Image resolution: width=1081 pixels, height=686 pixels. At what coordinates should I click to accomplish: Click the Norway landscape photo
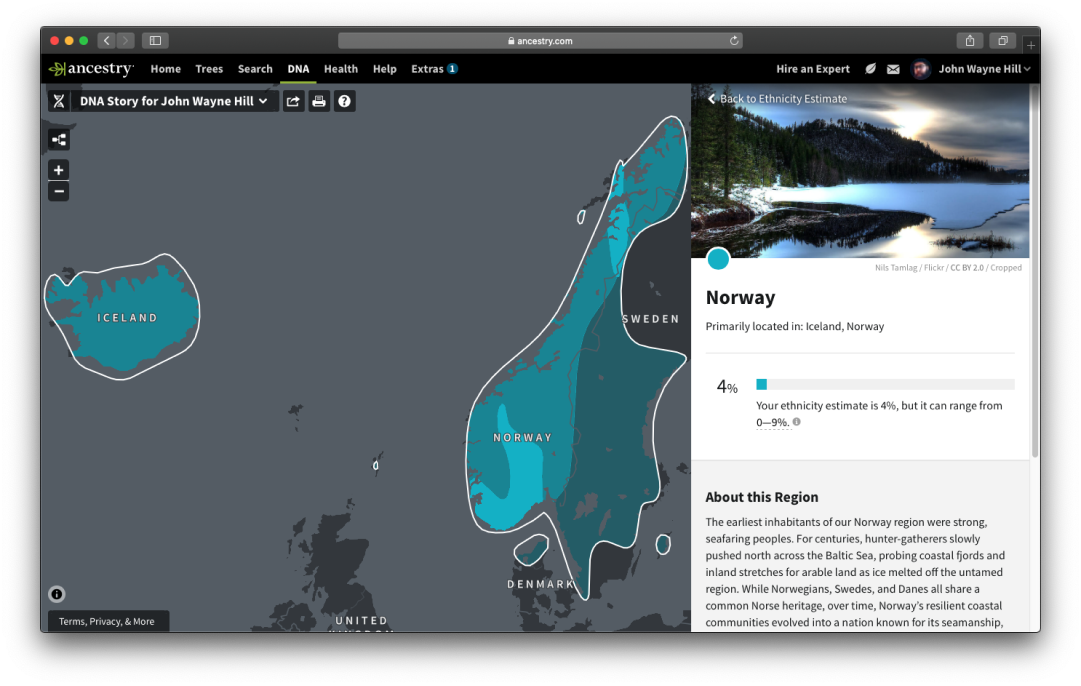pos(860,171)
